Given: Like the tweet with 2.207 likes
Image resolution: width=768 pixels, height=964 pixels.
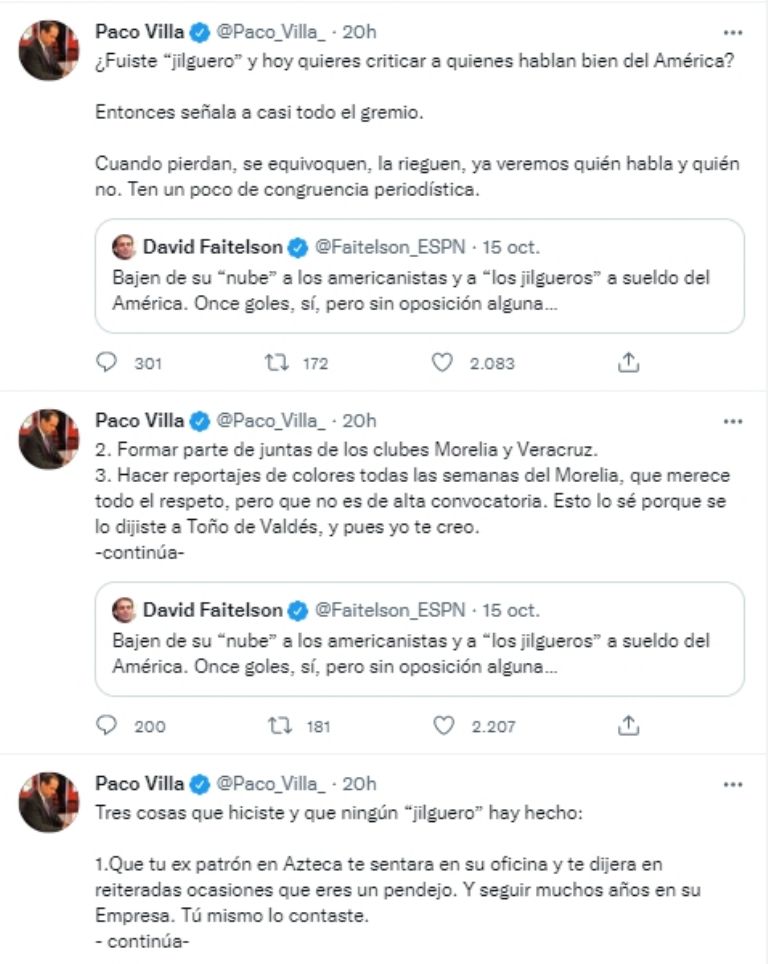Looking at the screenshot, I should 442,726.
